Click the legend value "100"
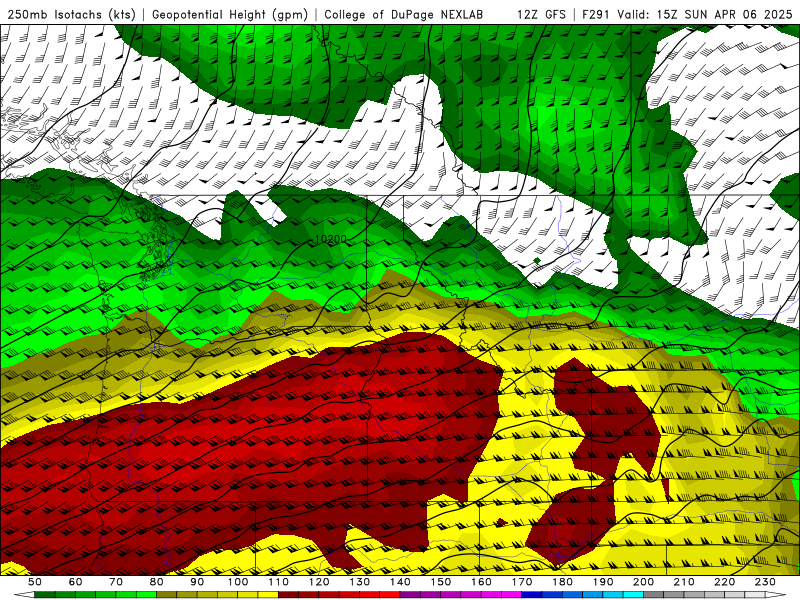The width and height of the screenshot is (800, 600). [238, 582]
